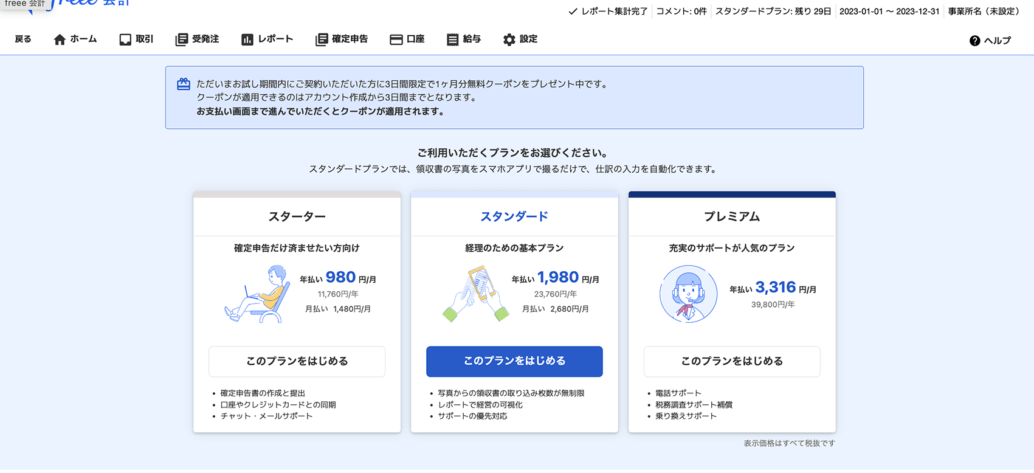Click 表示価格はすべて税抜です note
1034x473 pixels.
click(x=789, y=443)
